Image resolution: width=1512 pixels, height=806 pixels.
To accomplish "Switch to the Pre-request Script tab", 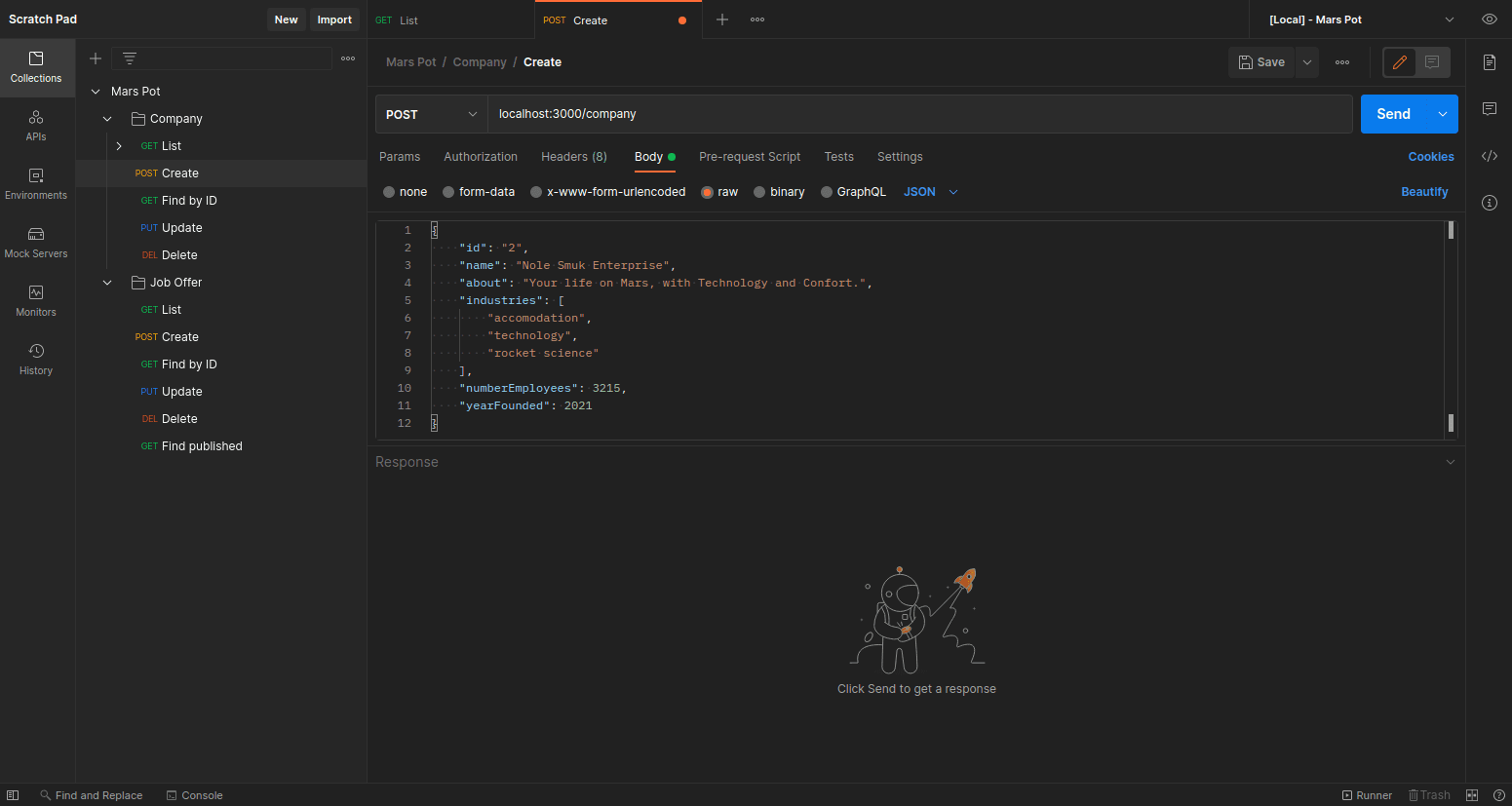I will (x=750, y=157).
